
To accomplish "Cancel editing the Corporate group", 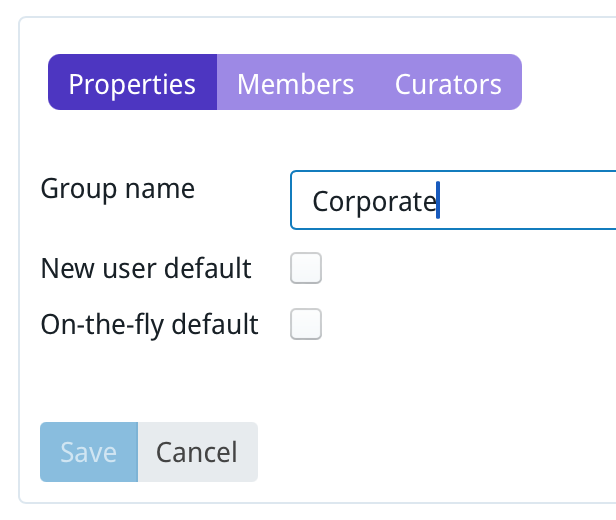I will click(x=197, y=452).
